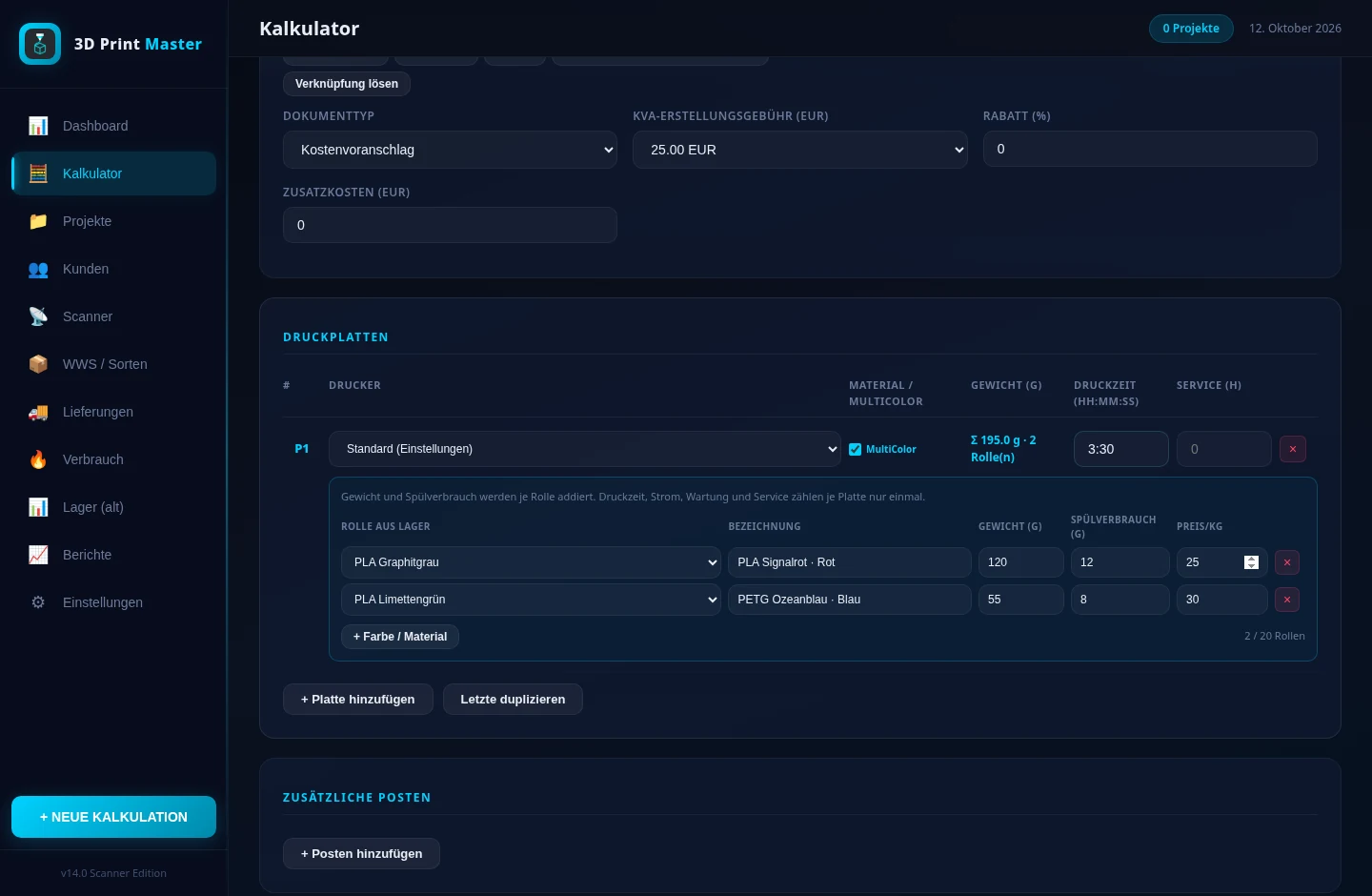This screenshot has height=896, width=1372.
Task: Click the Kunden people icon
Action: 38,269
